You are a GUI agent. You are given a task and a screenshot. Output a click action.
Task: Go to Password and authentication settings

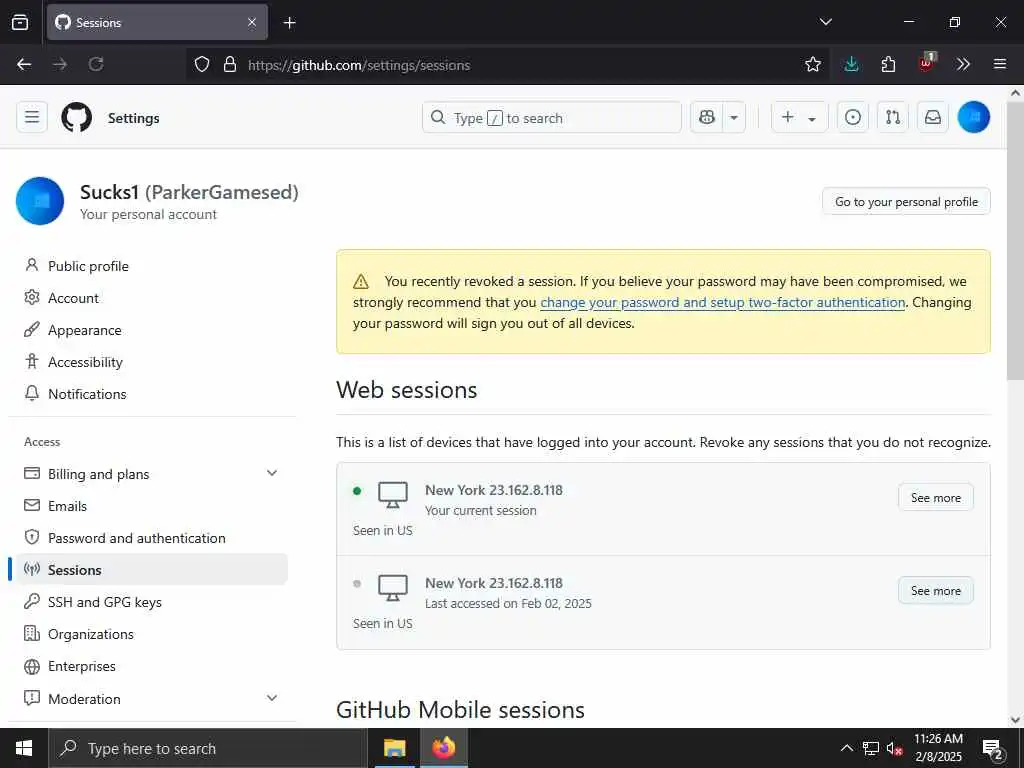pyautogui.click(x=137, y=538)
